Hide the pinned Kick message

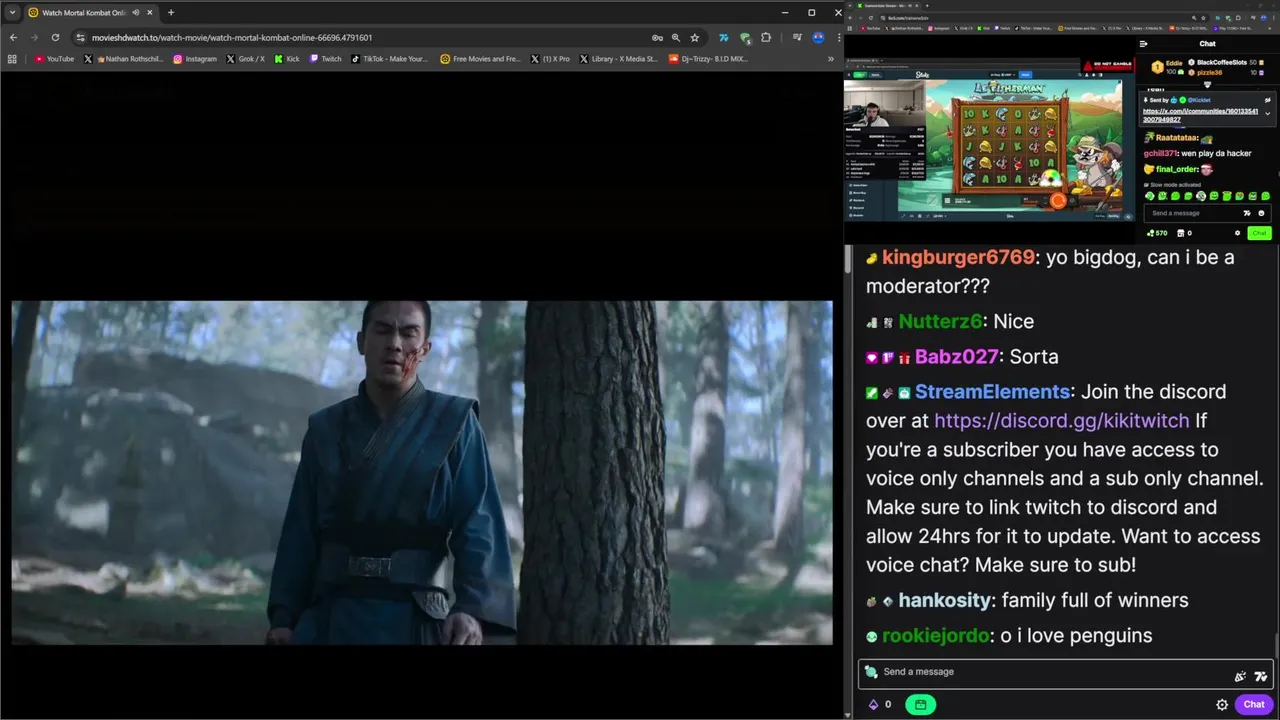point(1267,100)
